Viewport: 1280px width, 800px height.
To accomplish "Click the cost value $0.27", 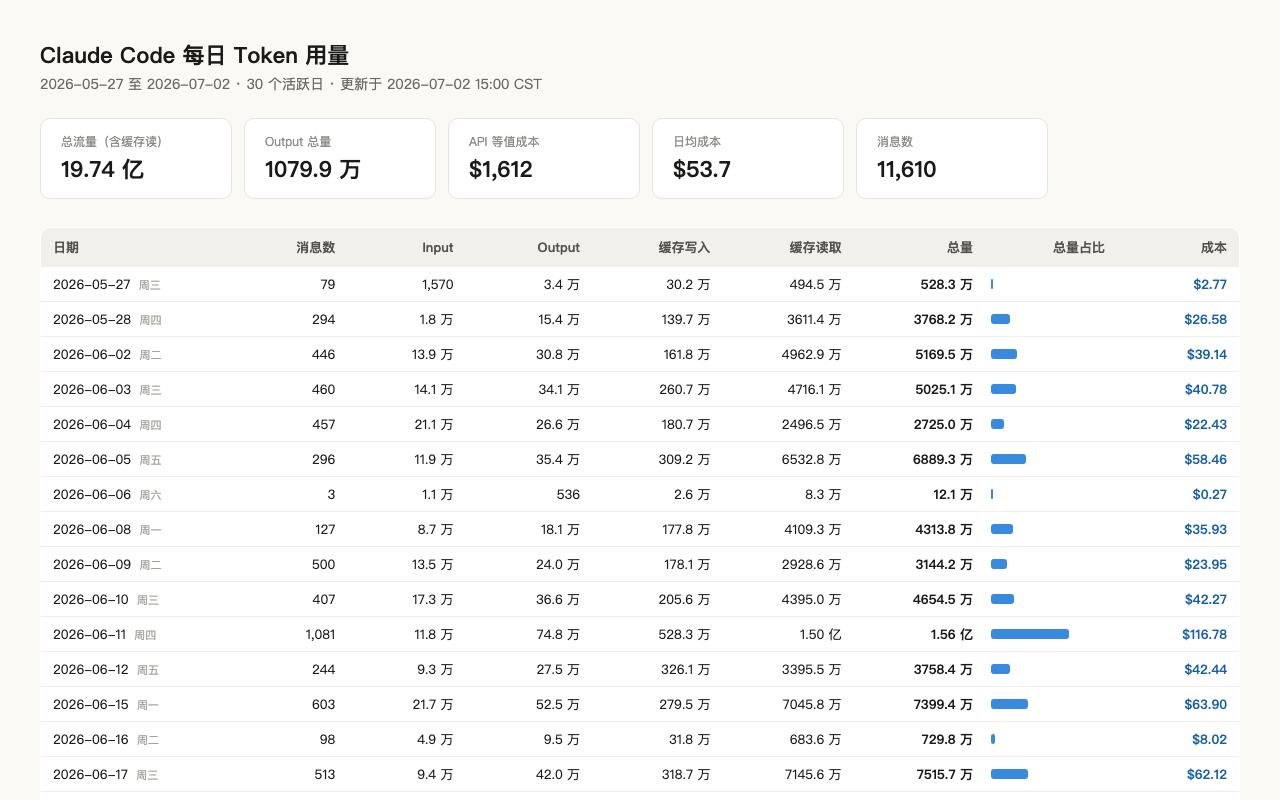I will pyautogui.click(x=1210, y=494).
